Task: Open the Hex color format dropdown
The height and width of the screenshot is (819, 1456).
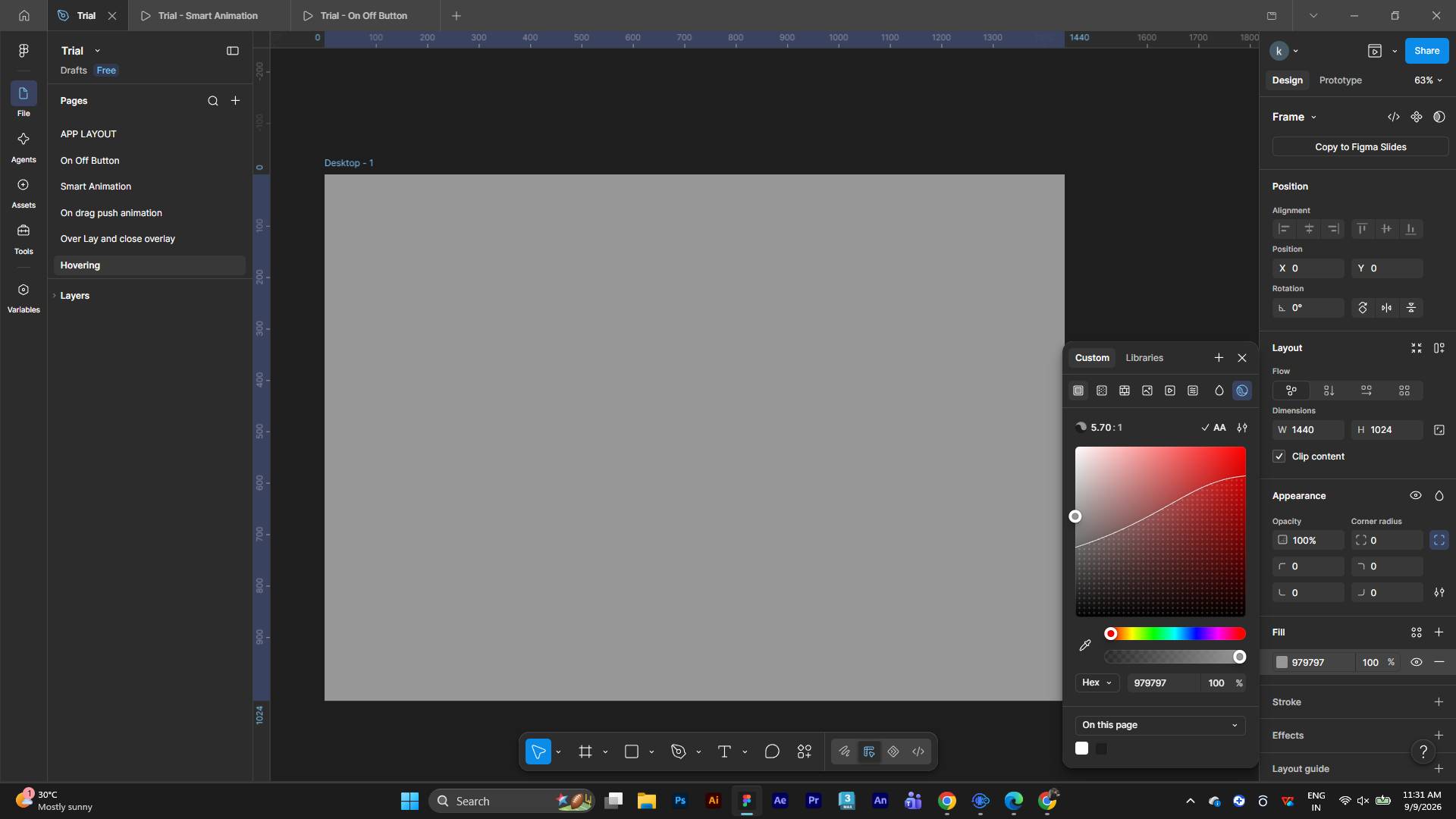Action: pos(1097,682)
